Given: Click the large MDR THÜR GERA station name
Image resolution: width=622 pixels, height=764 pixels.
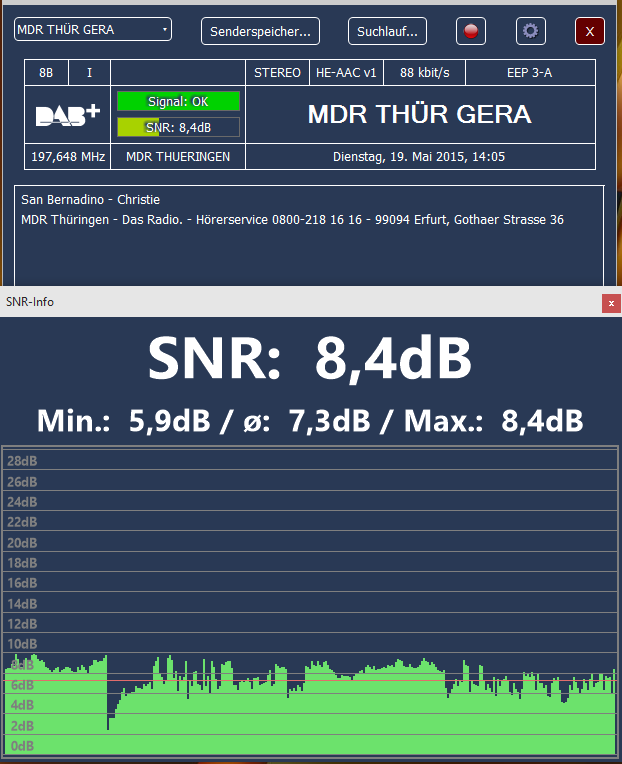Looking at the screenshot, I should pos(419,115).
